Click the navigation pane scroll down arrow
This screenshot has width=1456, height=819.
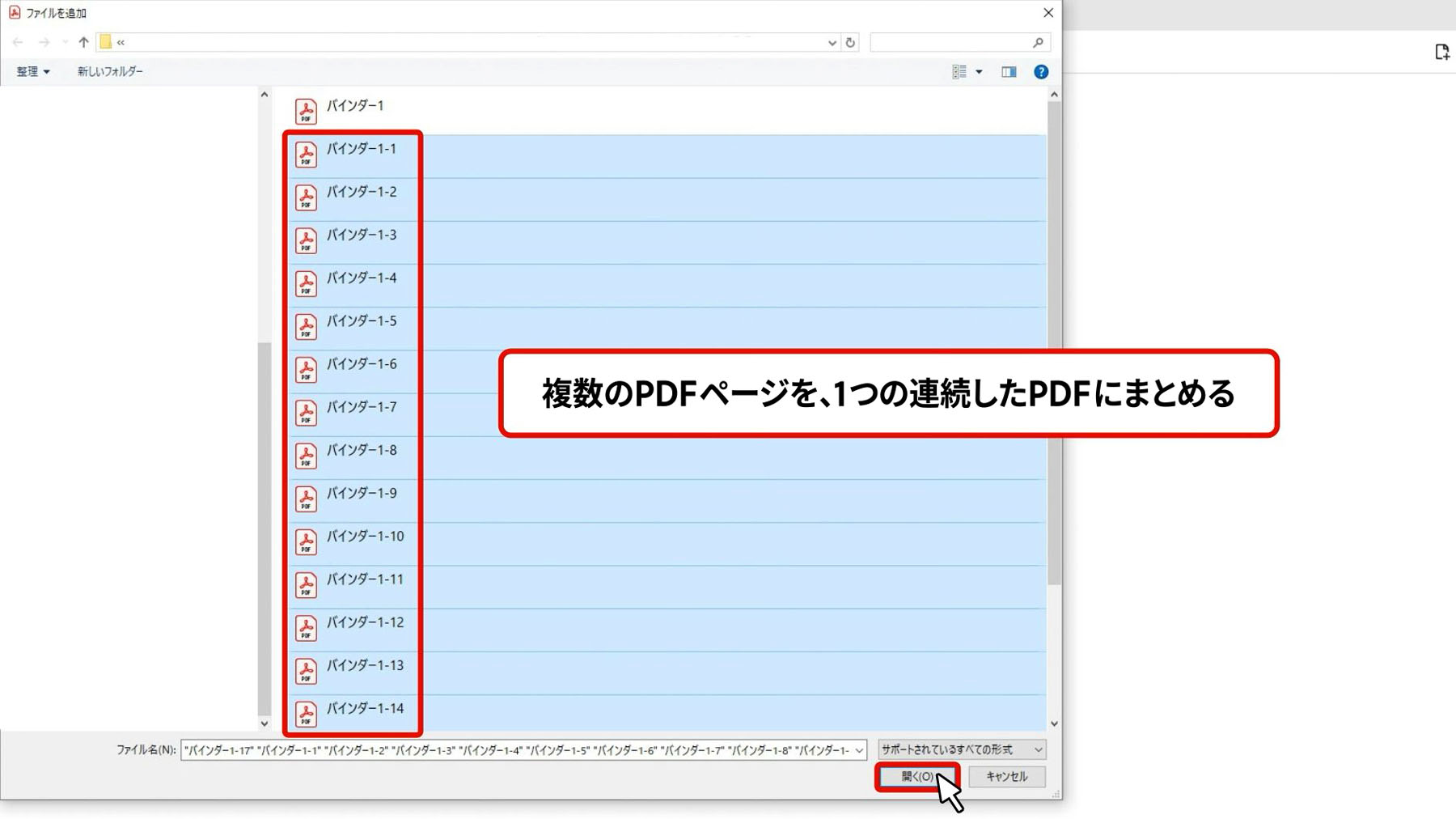pyautogui.click(x=265, y=724)
